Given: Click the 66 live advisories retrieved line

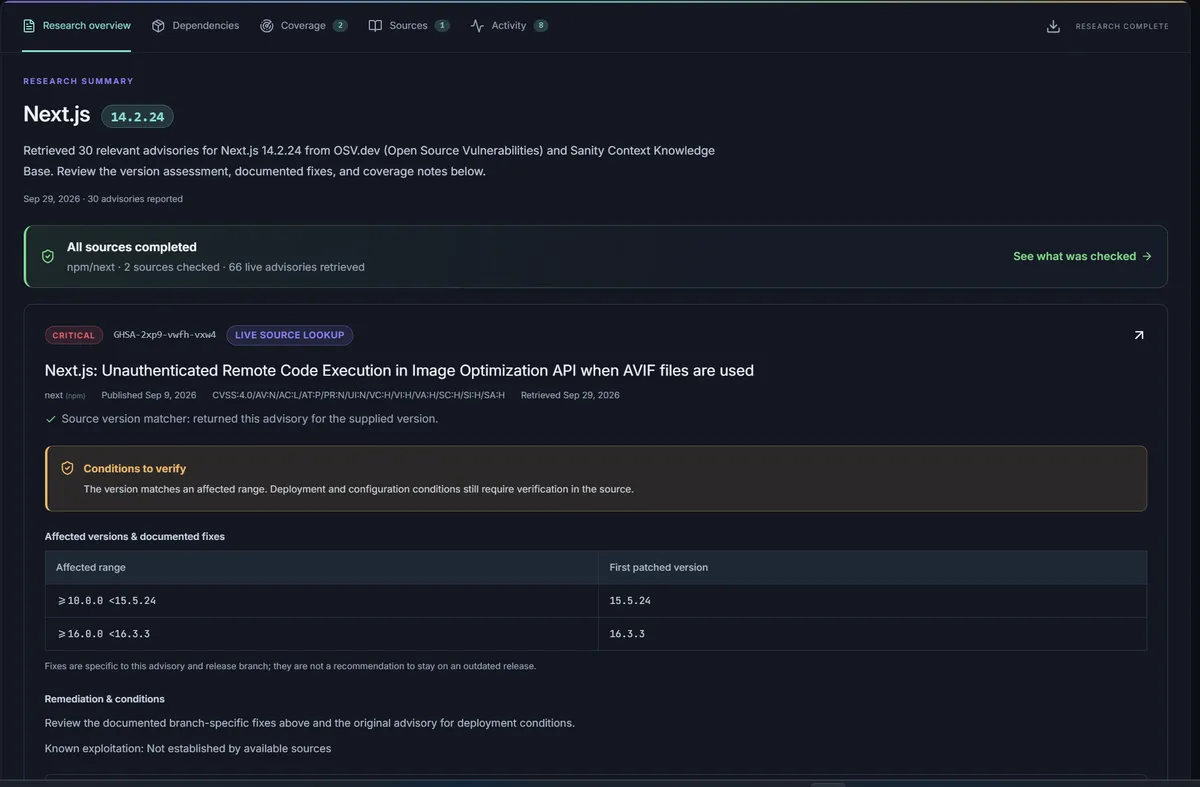Looking at the screenshot, I should pos(297,267).
